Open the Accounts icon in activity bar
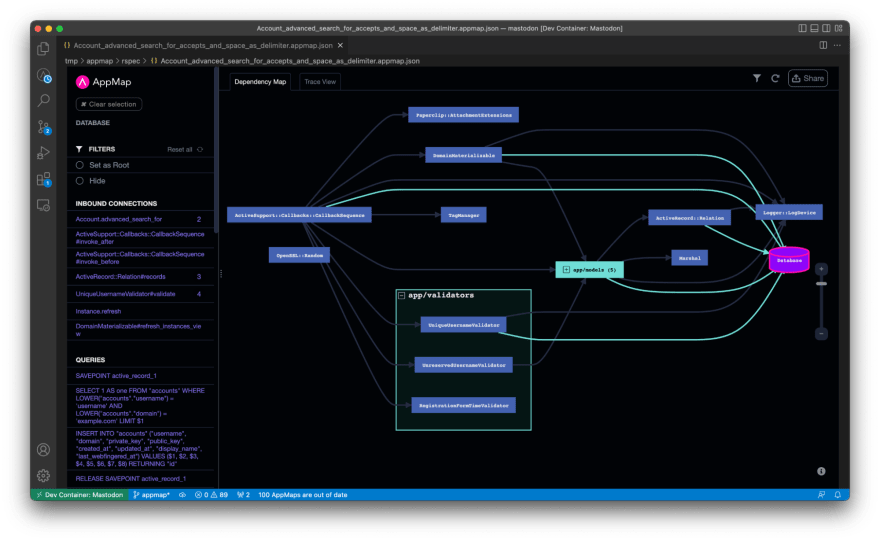Screen dimensions: 880x541 pyautogui.click(x=43, y=450)
